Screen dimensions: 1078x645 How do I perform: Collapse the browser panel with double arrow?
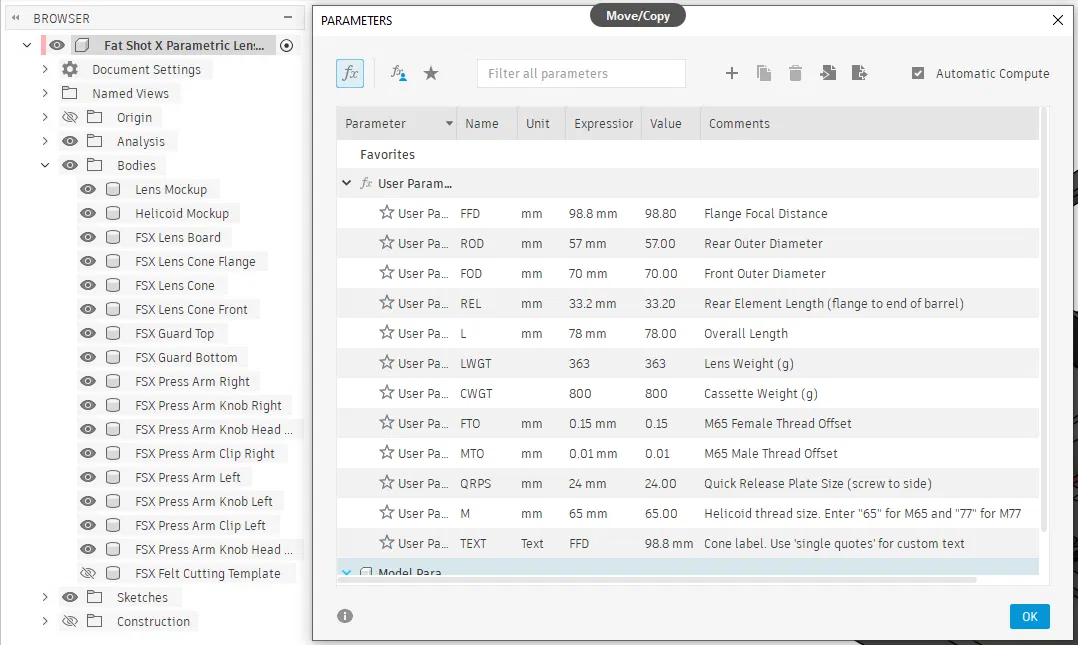(15, 19)
